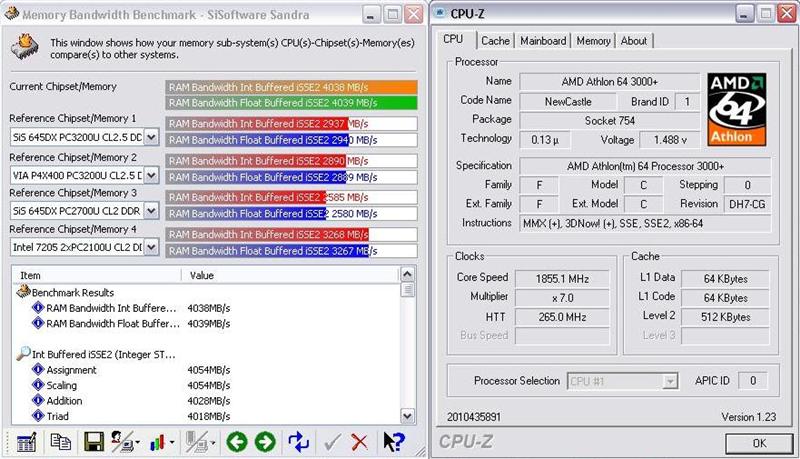Click the results list scroll-down arrow

[408, 415]
